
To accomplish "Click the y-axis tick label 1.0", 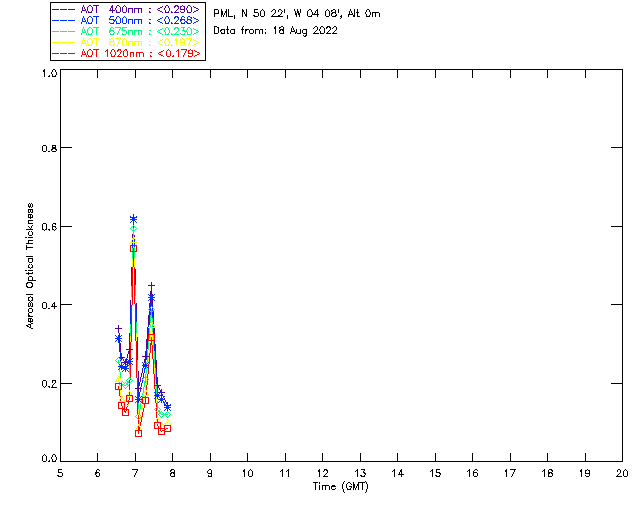I will tap(49, 73).
